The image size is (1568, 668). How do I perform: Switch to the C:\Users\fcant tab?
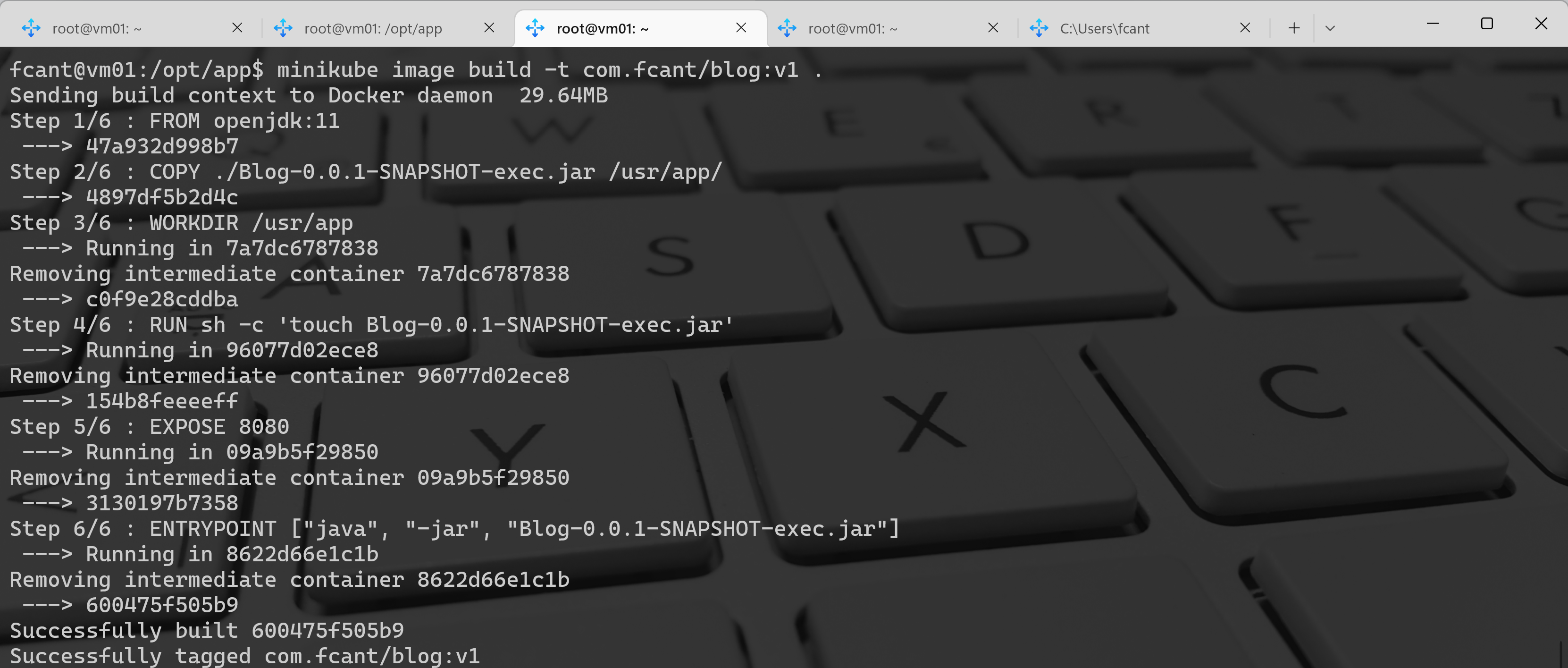(x=1104, y=29)
